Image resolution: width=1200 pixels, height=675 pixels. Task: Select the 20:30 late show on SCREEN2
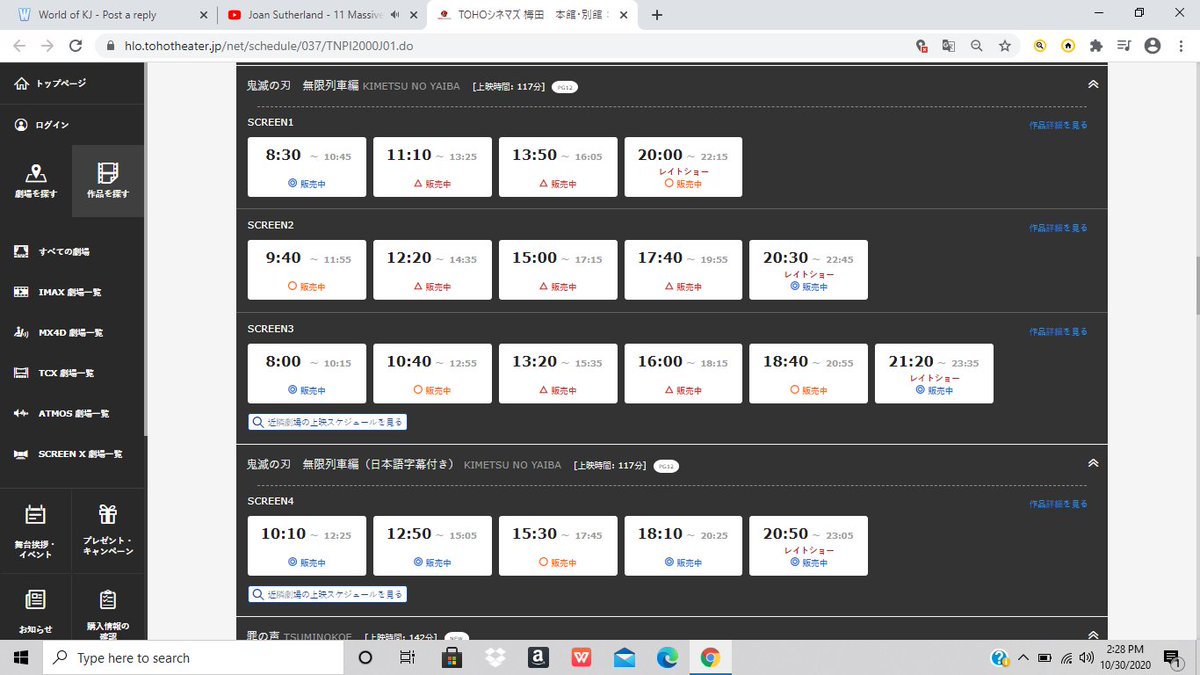808,270
